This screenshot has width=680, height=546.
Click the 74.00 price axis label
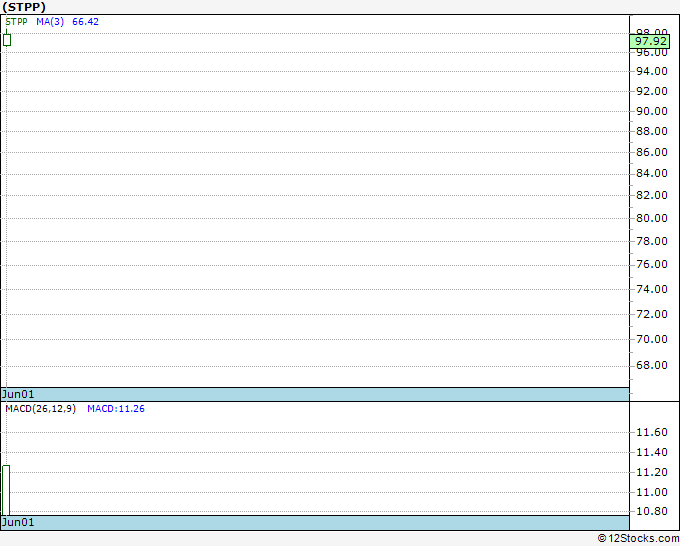(651, 289)
